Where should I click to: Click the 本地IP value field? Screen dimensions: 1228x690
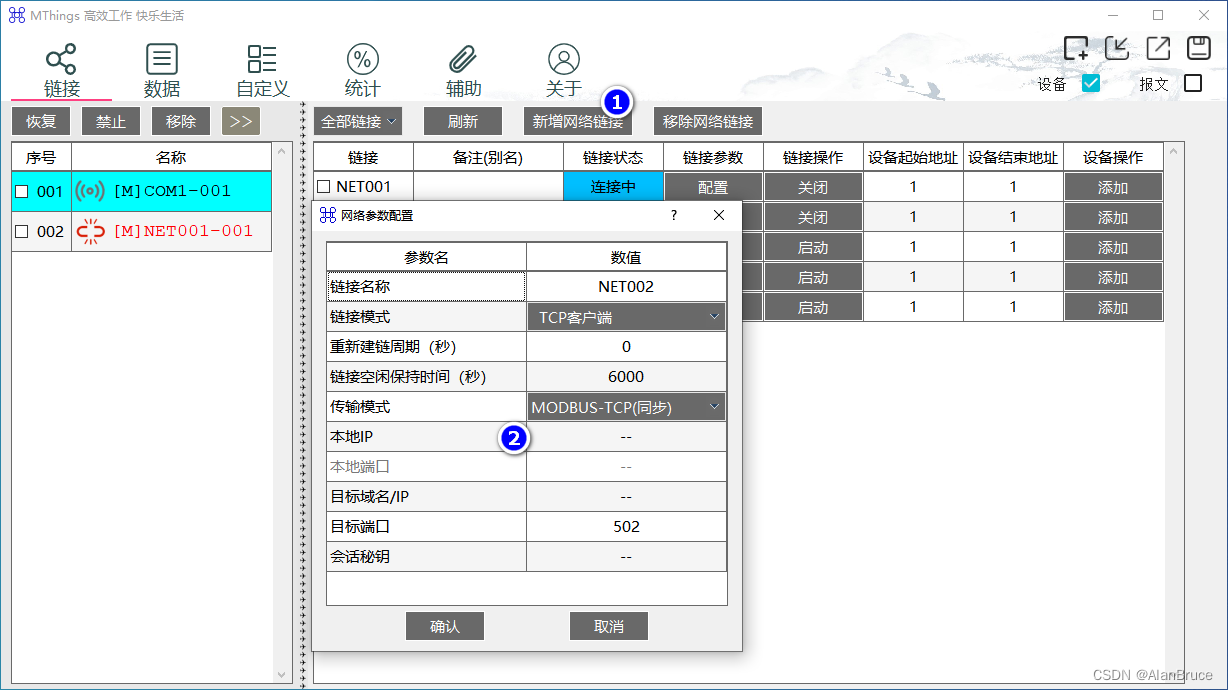tap(626, 437)
